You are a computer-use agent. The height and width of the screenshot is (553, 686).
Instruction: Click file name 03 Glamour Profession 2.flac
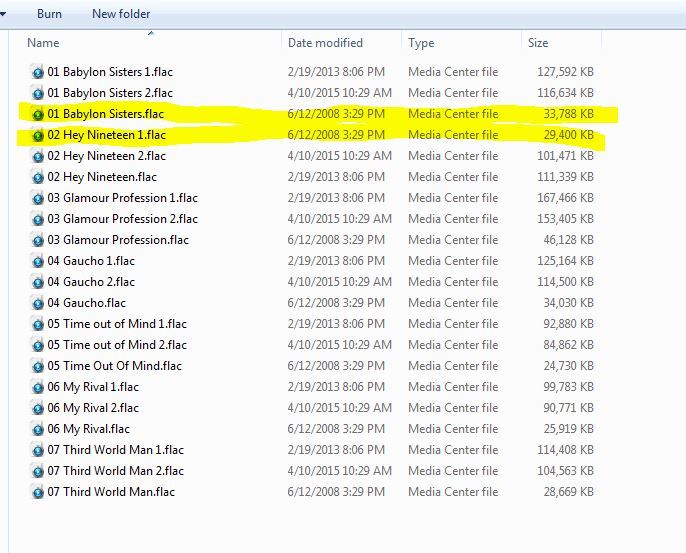pos(122,219)
